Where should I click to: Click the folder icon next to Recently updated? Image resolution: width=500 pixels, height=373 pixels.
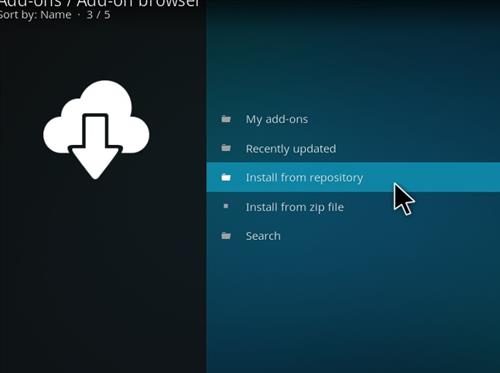coord(226,148)
